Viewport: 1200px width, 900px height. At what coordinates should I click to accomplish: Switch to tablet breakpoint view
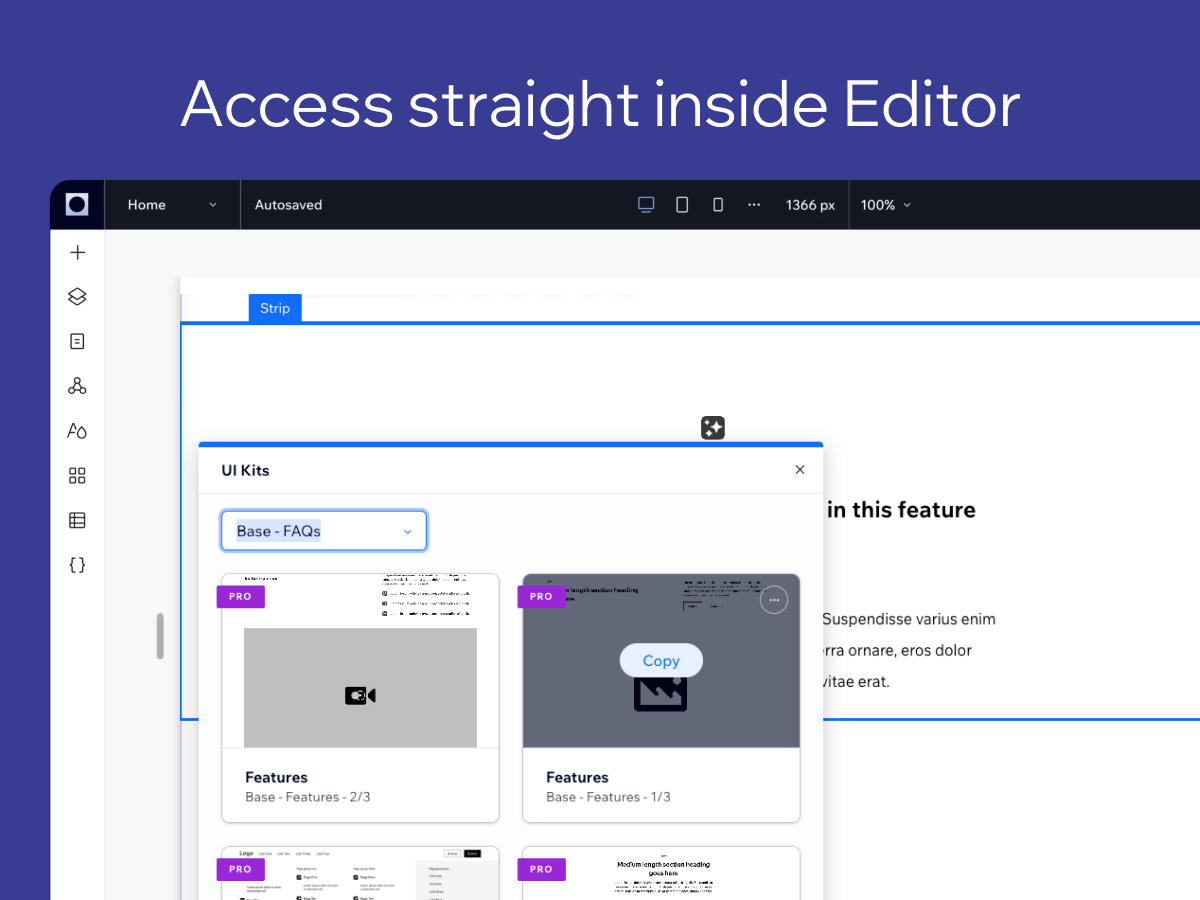click(682, 204)
